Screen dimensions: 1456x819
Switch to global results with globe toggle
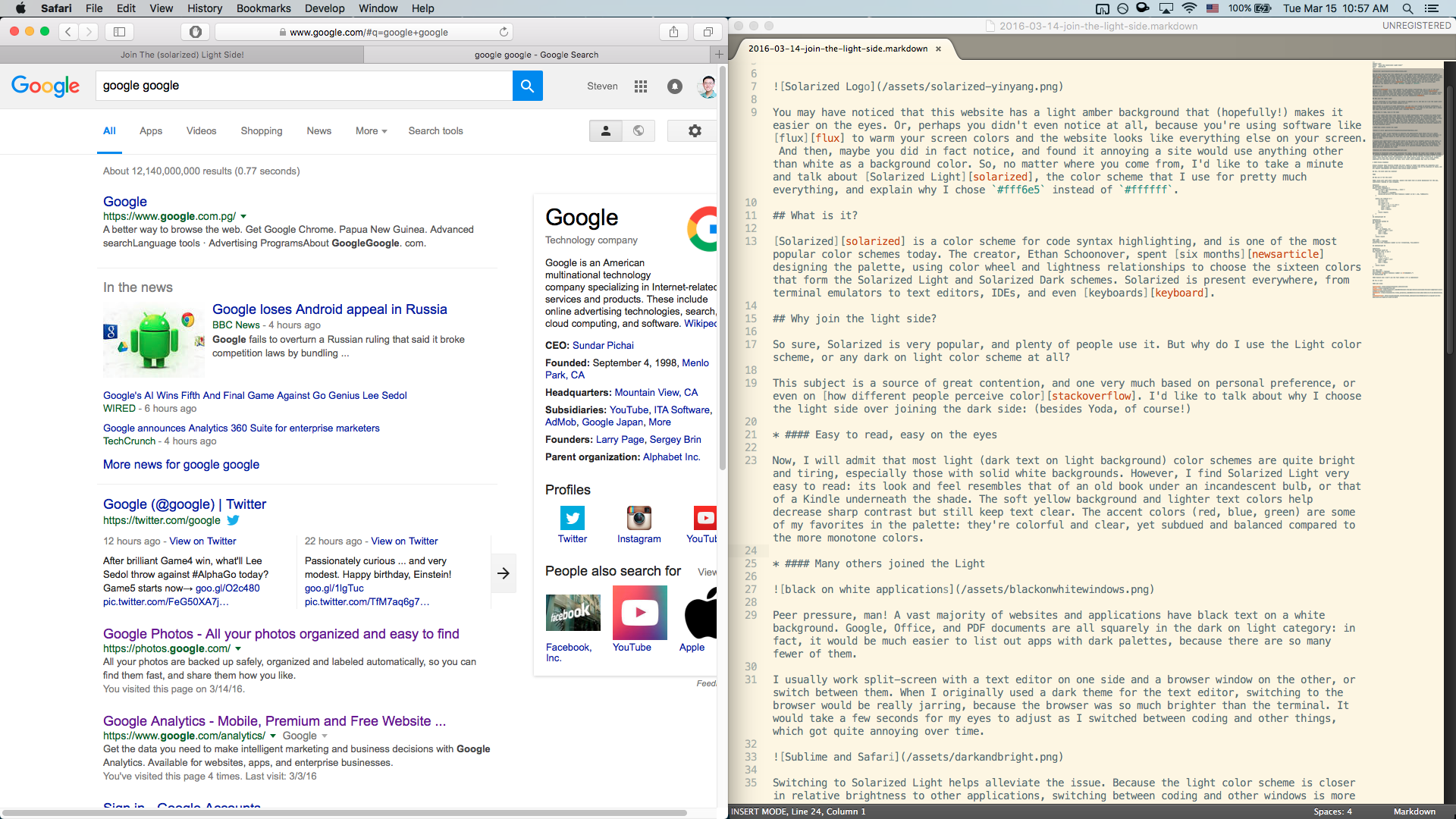tap(639, 131)
